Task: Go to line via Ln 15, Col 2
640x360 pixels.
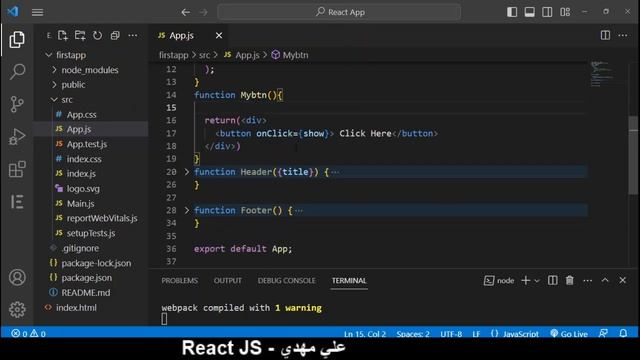Action: pyautogui.click(x=364, y=333)
